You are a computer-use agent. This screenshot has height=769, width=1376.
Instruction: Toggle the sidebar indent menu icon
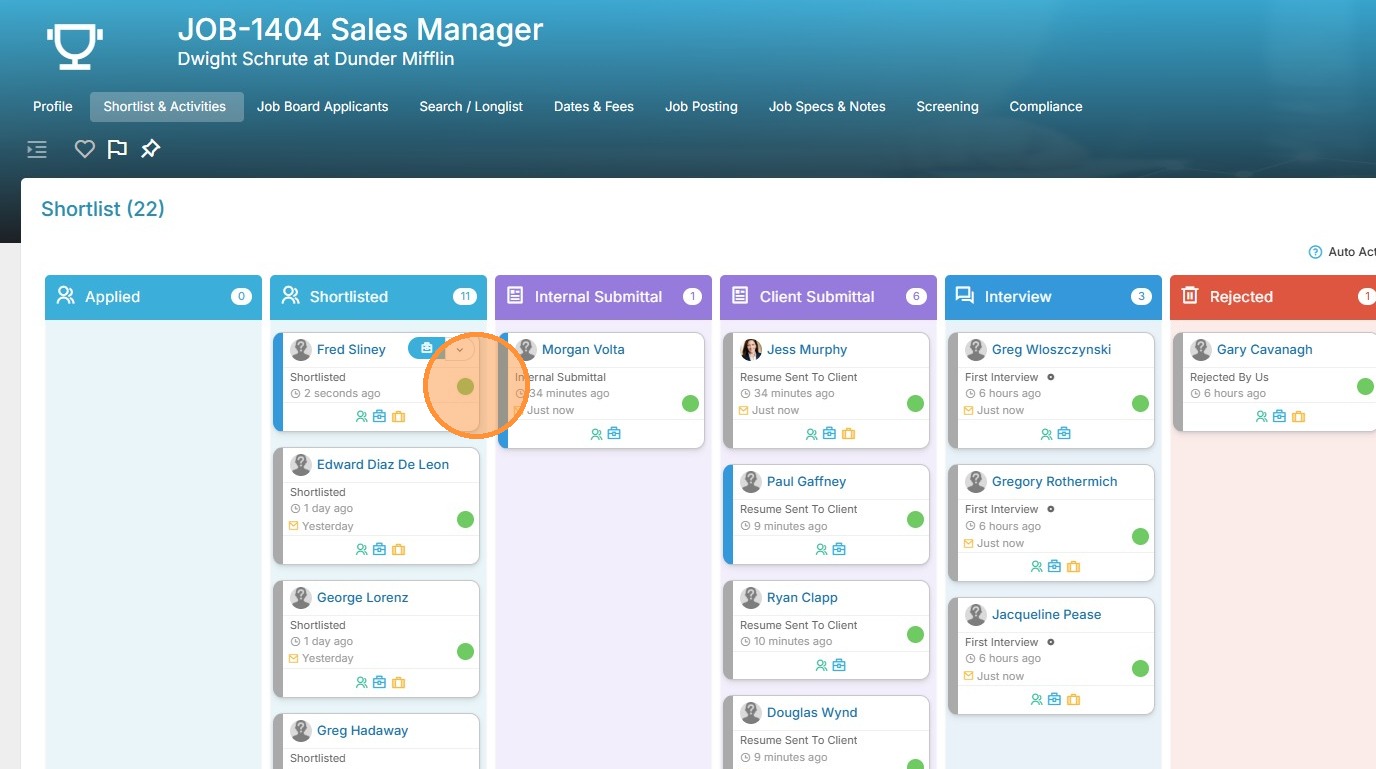[x=37, y=150]
